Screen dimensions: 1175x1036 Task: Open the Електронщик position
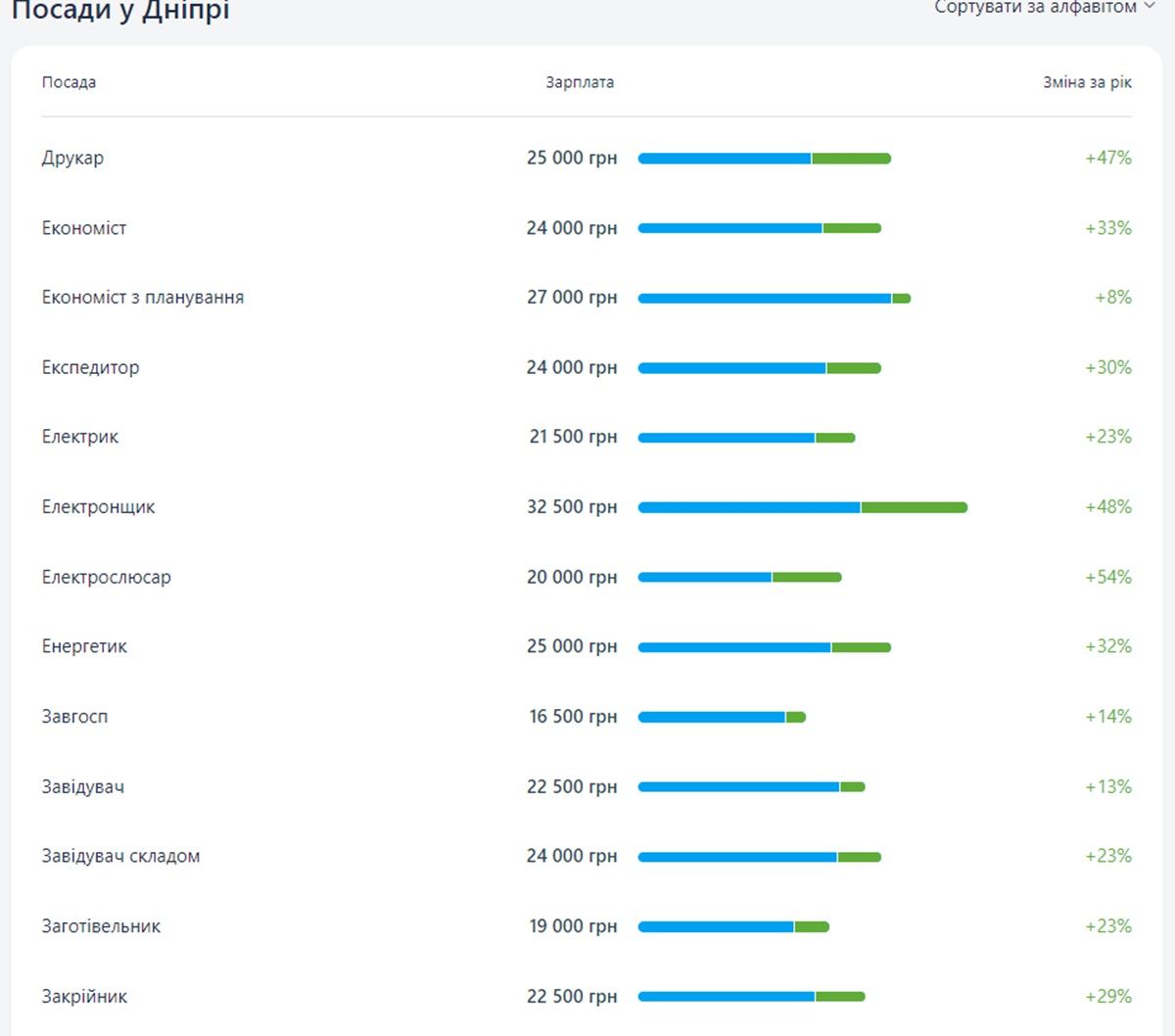(98, 507)
